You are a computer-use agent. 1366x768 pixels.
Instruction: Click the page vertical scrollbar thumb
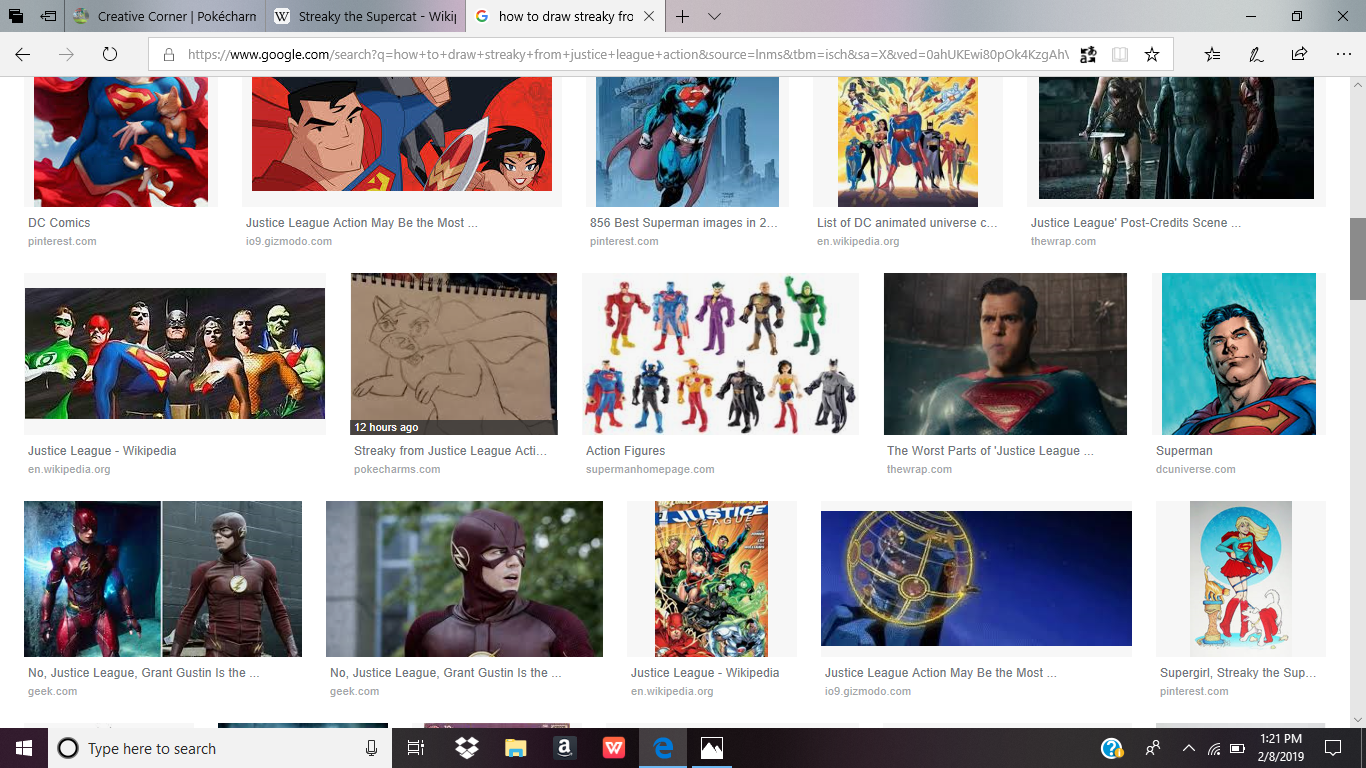point(1357,259)
